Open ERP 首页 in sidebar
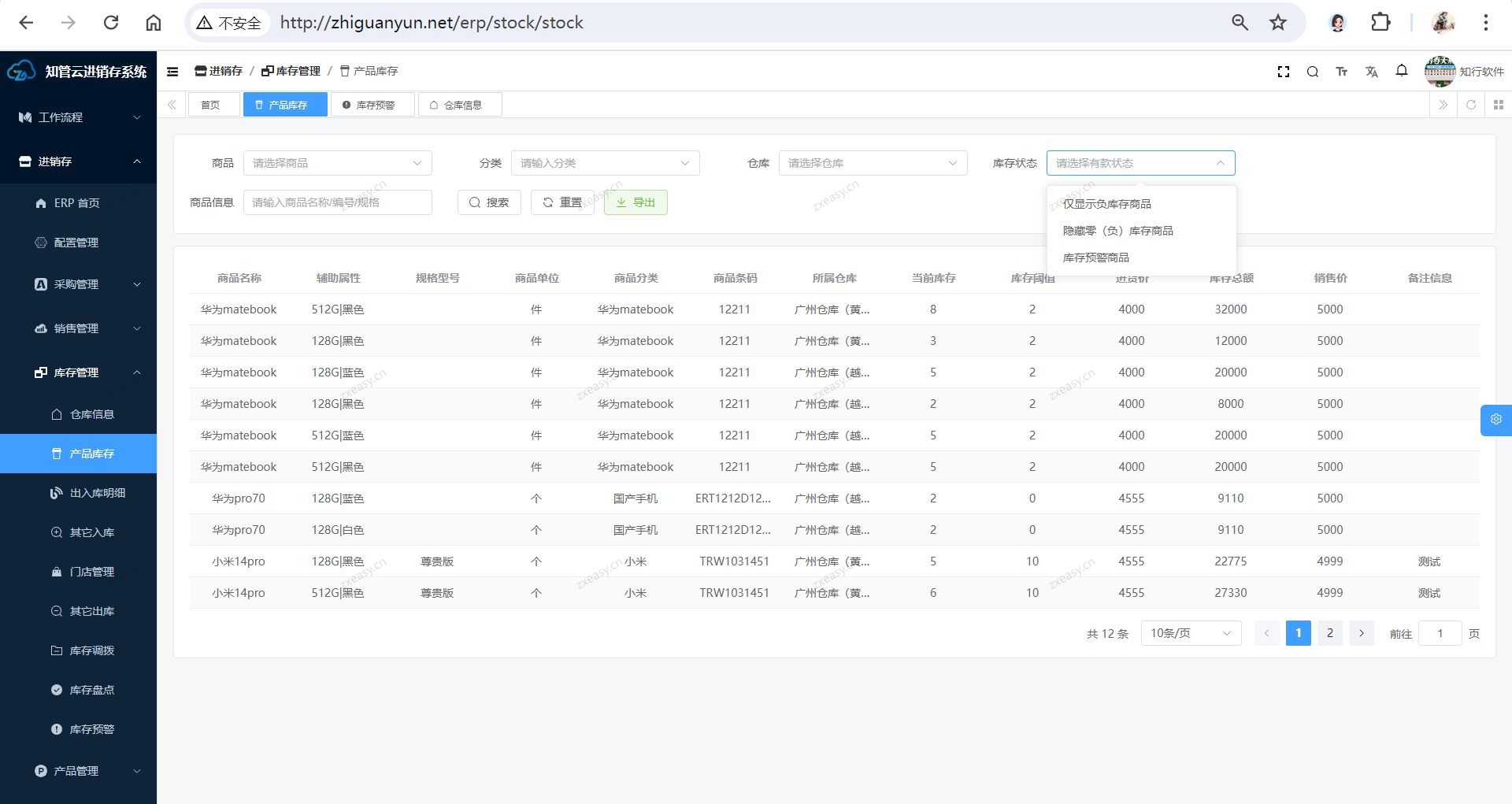This screenshot has width=1512, height=804. tap(78, 203)
